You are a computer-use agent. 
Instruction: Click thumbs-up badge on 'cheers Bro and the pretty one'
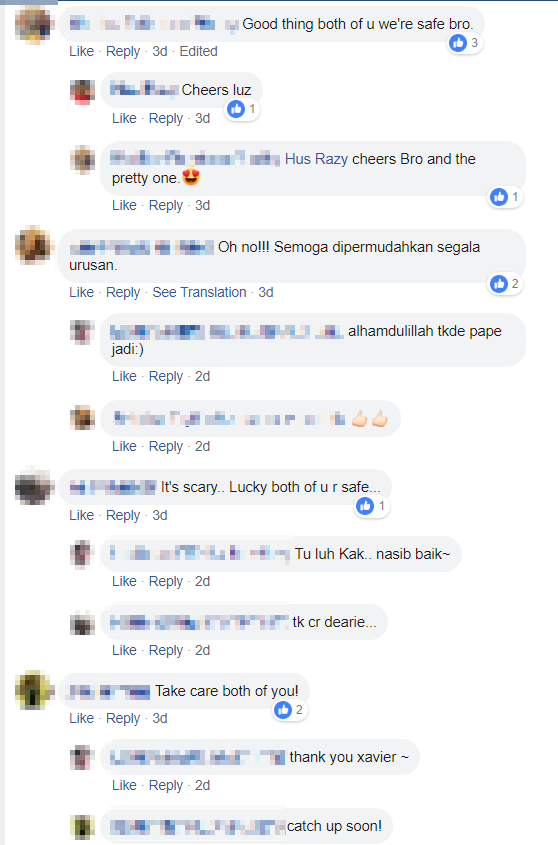(x=505, y=197)
